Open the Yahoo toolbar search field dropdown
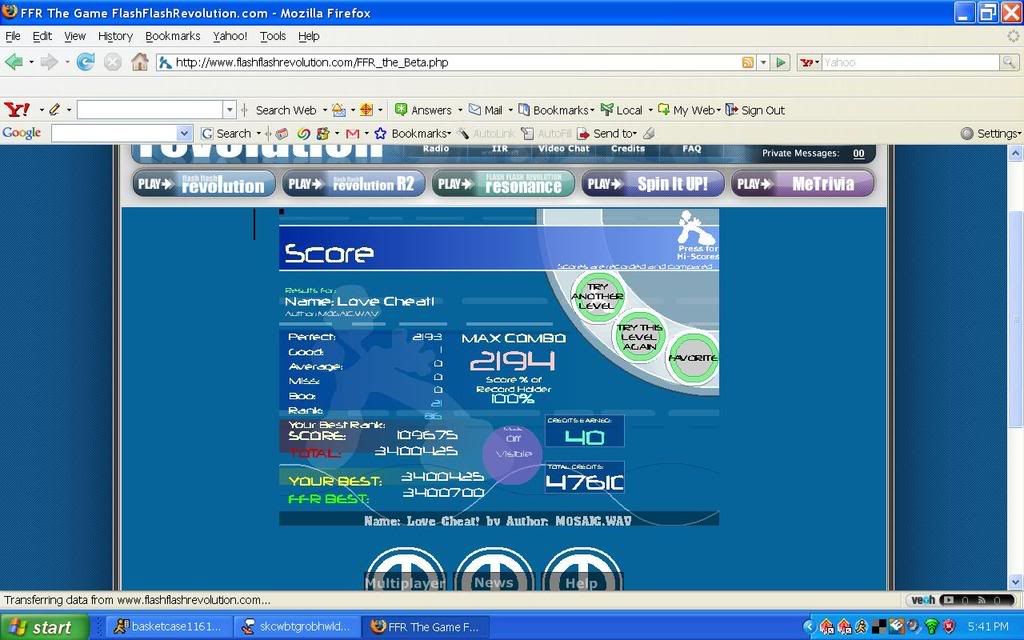 pyautogui.click(x=230, y=110)
